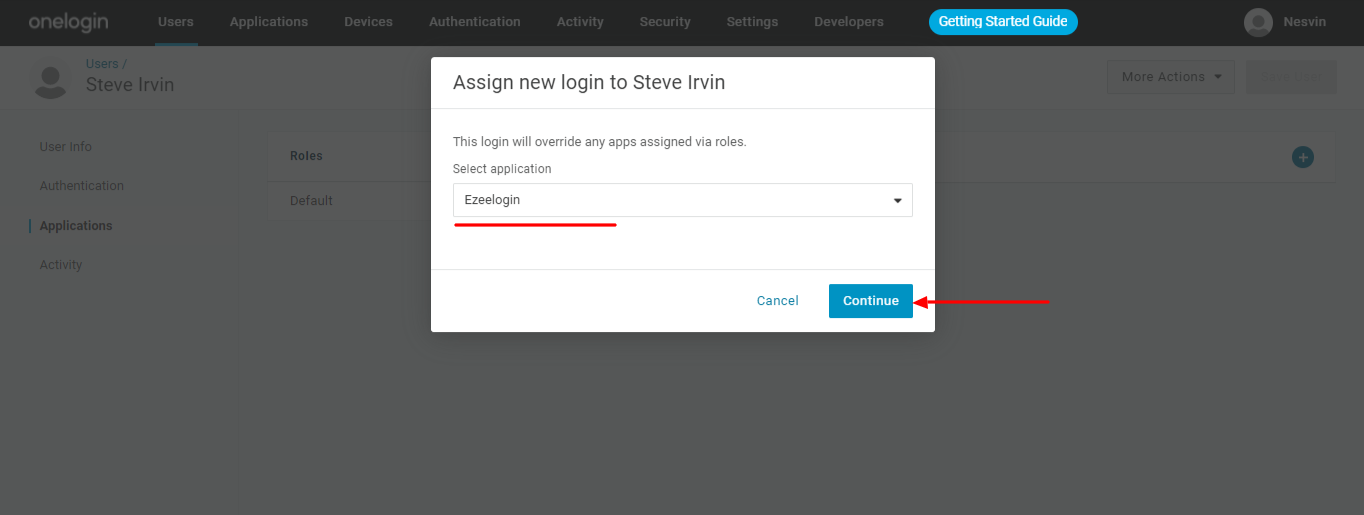Image resolution: width=1364 pixels, height=515 pixels.
Task: Click the Nesvin account name
Action: pyautogui.click(x=1305, y=22)
